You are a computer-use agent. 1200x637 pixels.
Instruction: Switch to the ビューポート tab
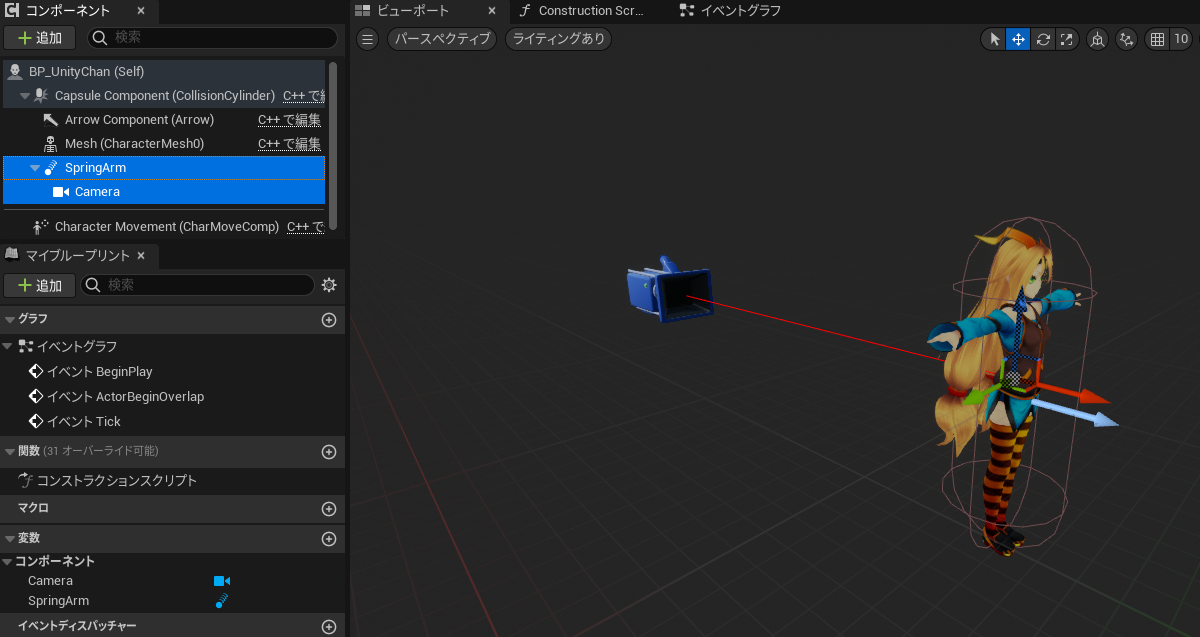[414, 11]
